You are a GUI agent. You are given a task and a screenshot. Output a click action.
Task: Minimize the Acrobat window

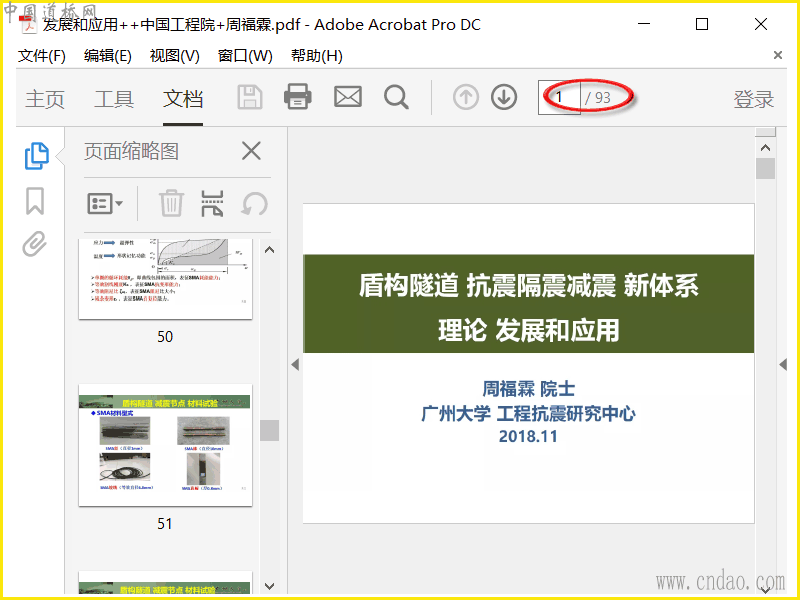644,24
